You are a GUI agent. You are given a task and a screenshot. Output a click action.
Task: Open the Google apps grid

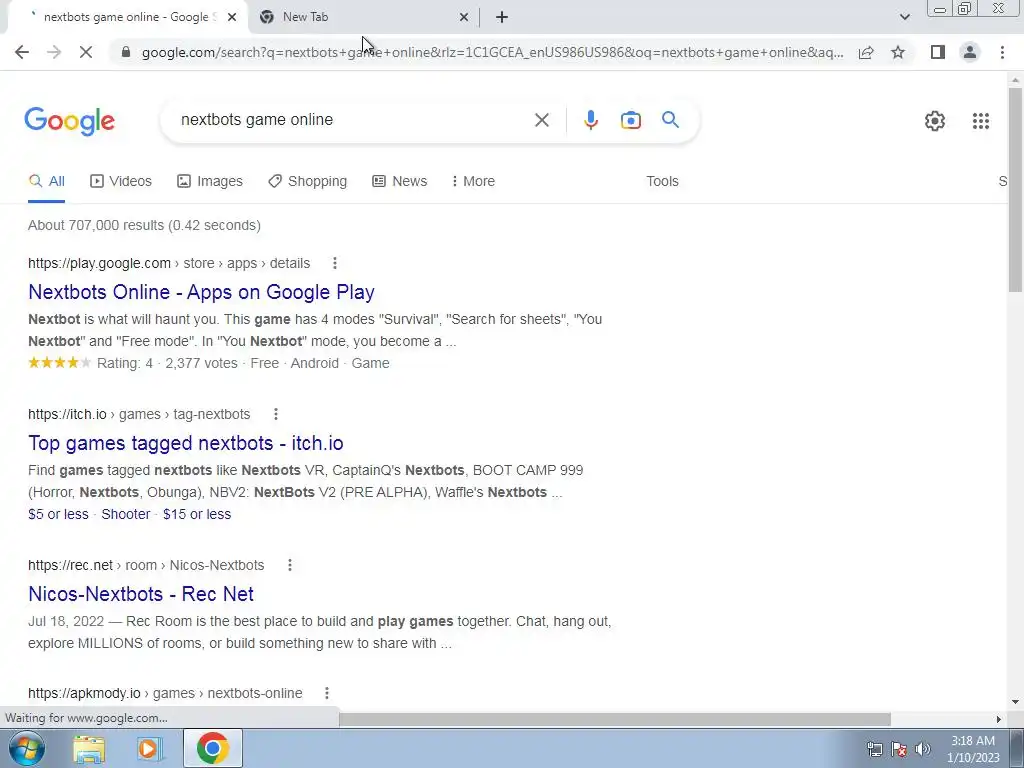point(980,121)
